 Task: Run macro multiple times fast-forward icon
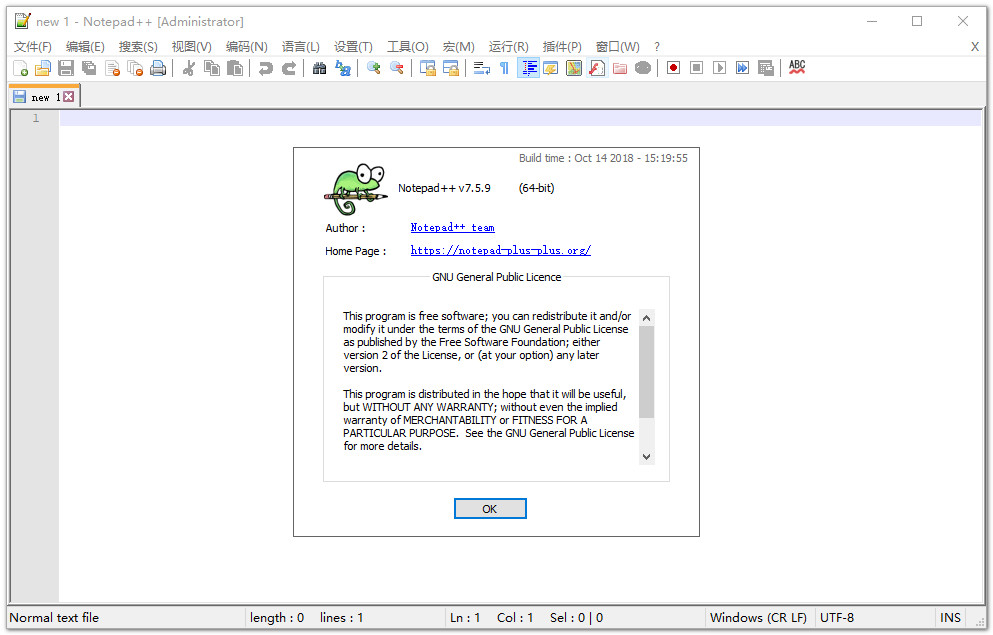pyautogui.click(x=742, y=68)
